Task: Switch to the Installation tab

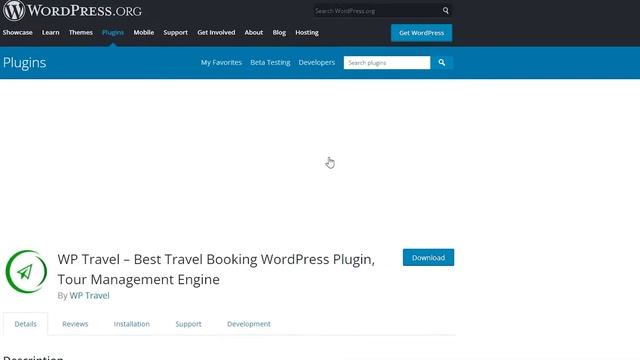Action: (x=131, y=324)
